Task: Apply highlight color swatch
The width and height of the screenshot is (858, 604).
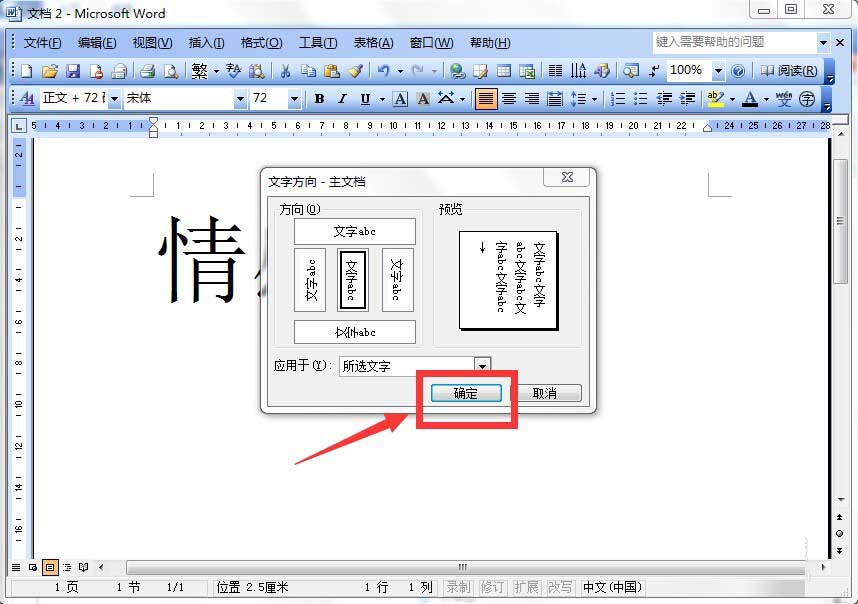Action: coord(715,98)
